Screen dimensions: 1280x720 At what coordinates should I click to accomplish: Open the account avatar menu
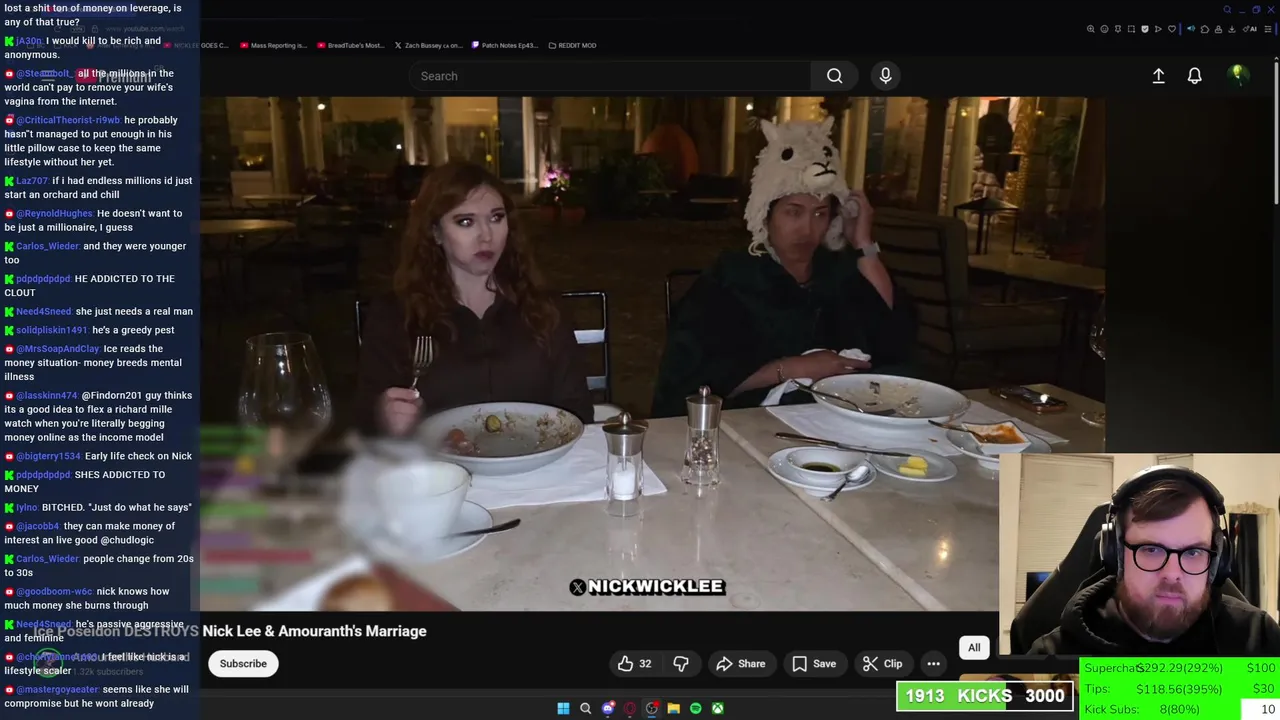click(1238, 75)
